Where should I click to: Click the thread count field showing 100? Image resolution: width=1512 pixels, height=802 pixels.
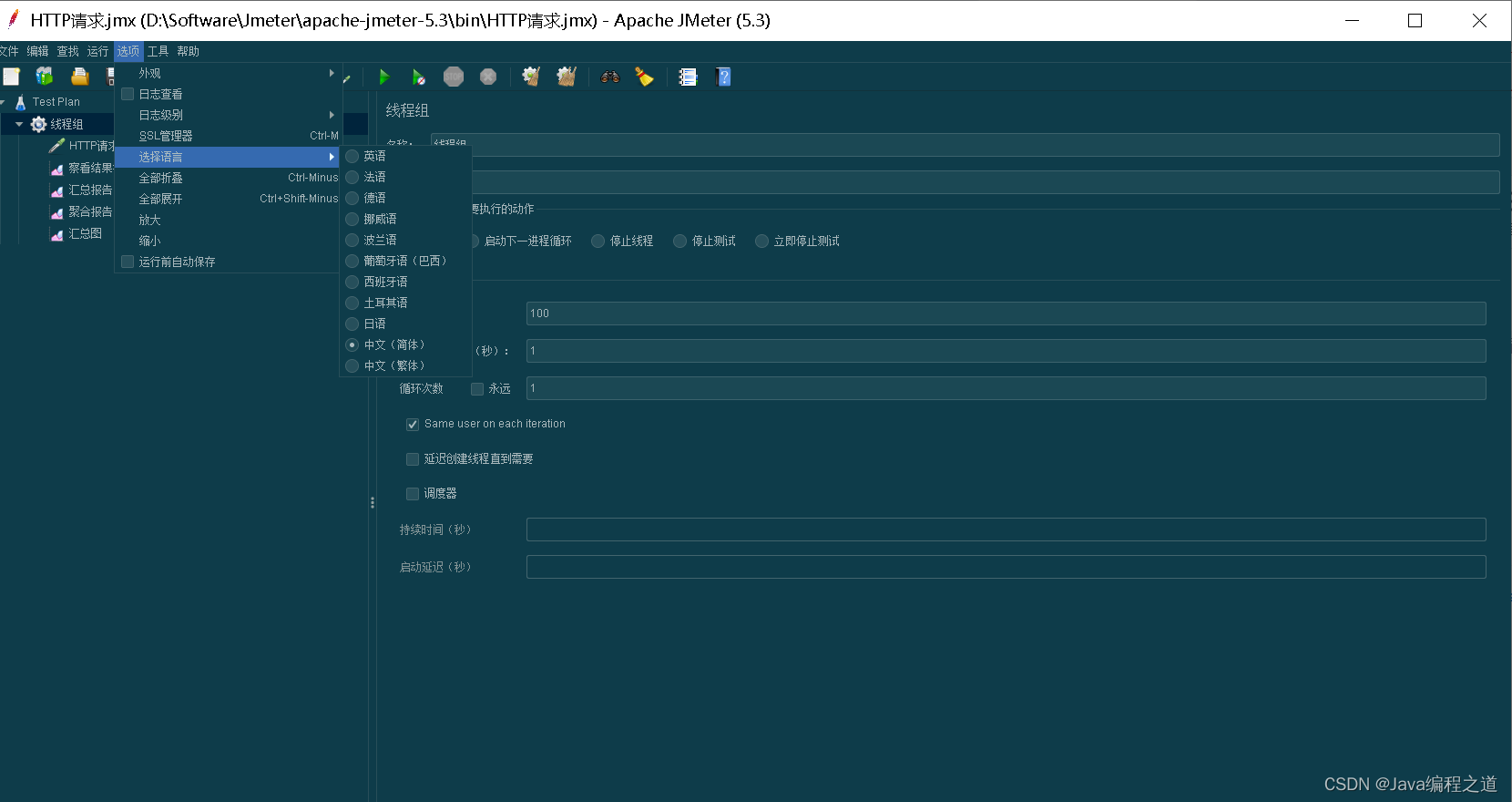click(1006, 314)
